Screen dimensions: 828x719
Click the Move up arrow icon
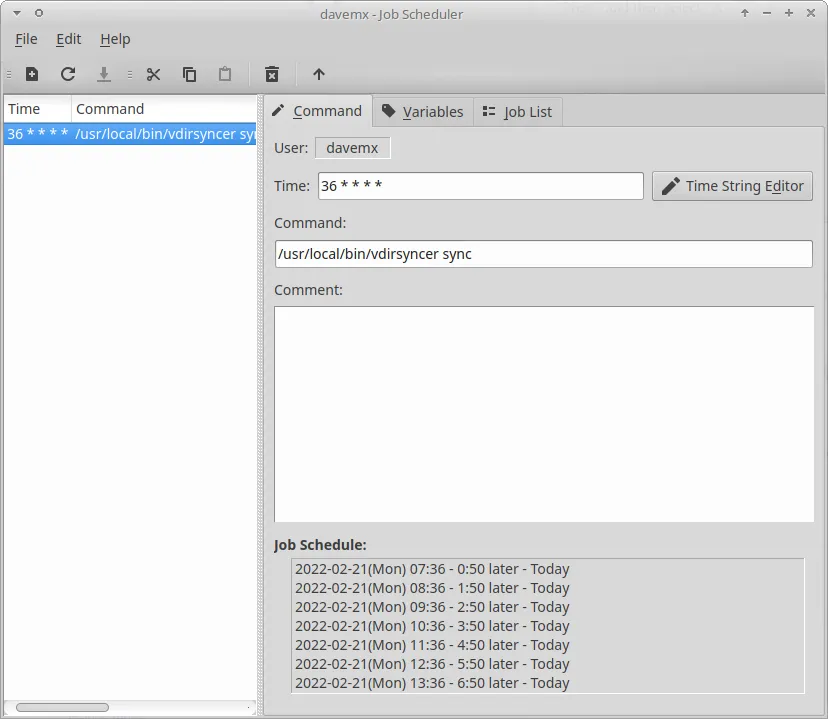[318, 74]
